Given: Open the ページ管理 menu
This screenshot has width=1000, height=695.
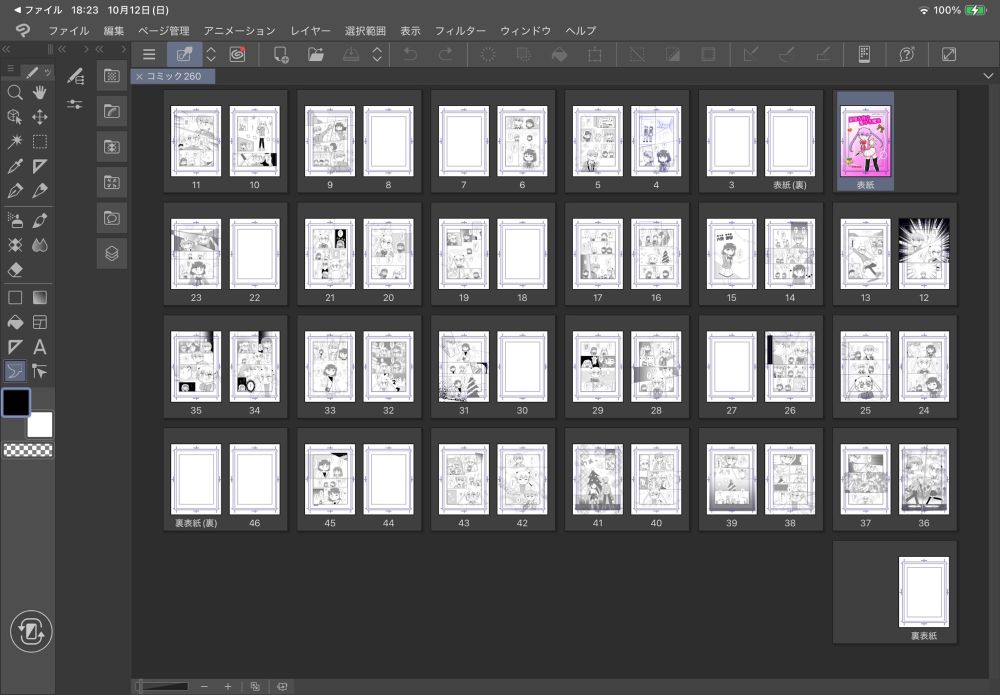Looking at the screenshot, I should click(163, 31).
